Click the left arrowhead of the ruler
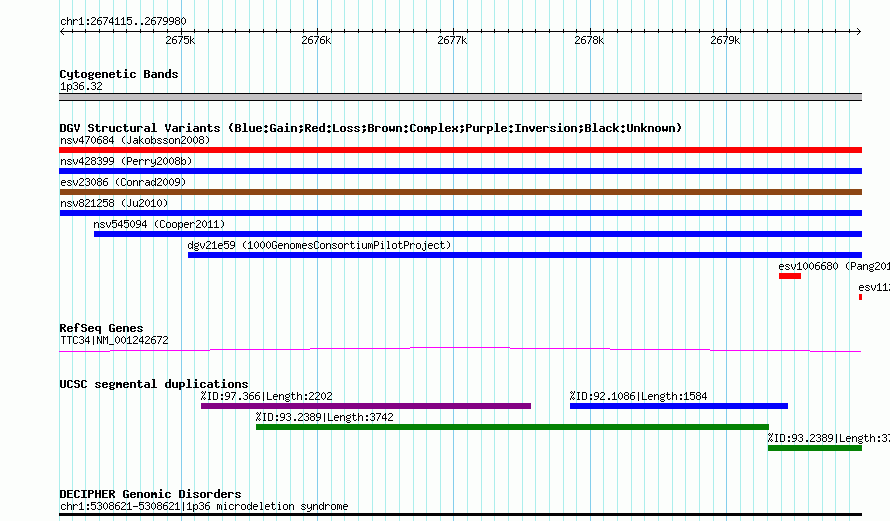Viewport: 890px width, 521px height. pyautogui.click(x=62, y=32)
